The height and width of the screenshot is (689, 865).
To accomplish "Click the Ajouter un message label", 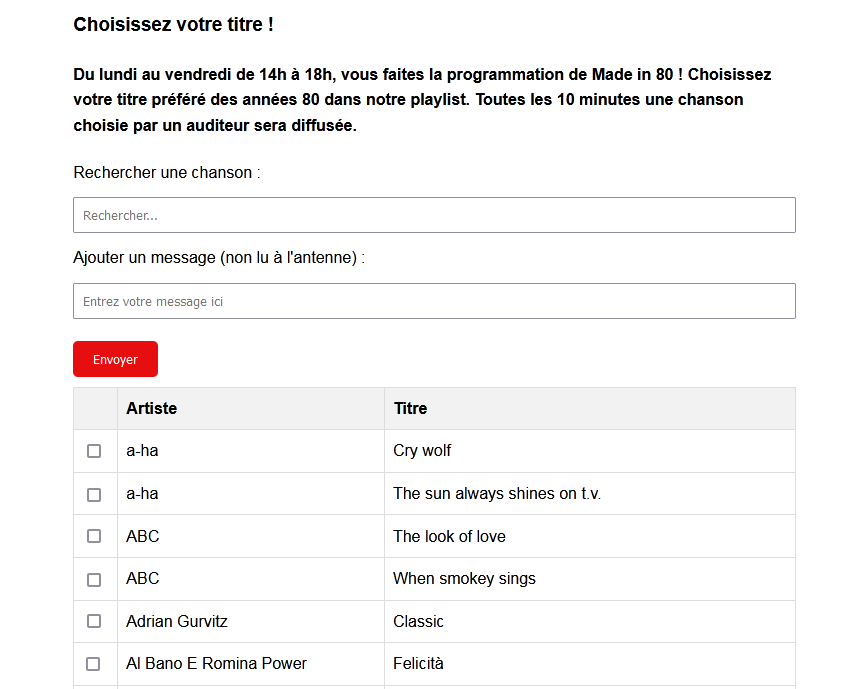I will tap(219, 258).
